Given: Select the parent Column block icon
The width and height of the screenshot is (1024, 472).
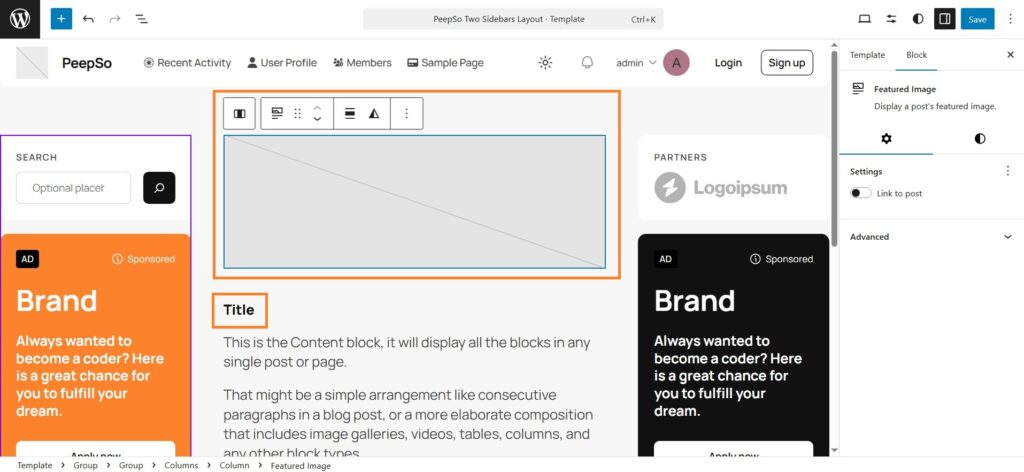Looking at the screenshot, I should [x=239, y=114].
